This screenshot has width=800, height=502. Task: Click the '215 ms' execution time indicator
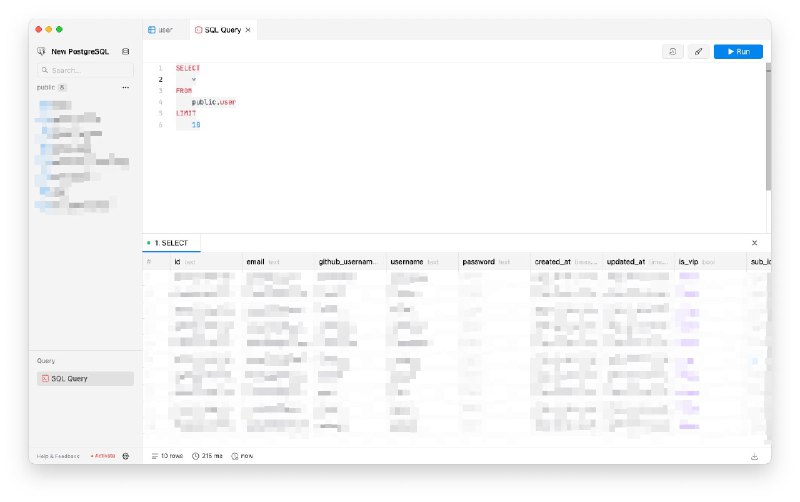pos(207,456)
